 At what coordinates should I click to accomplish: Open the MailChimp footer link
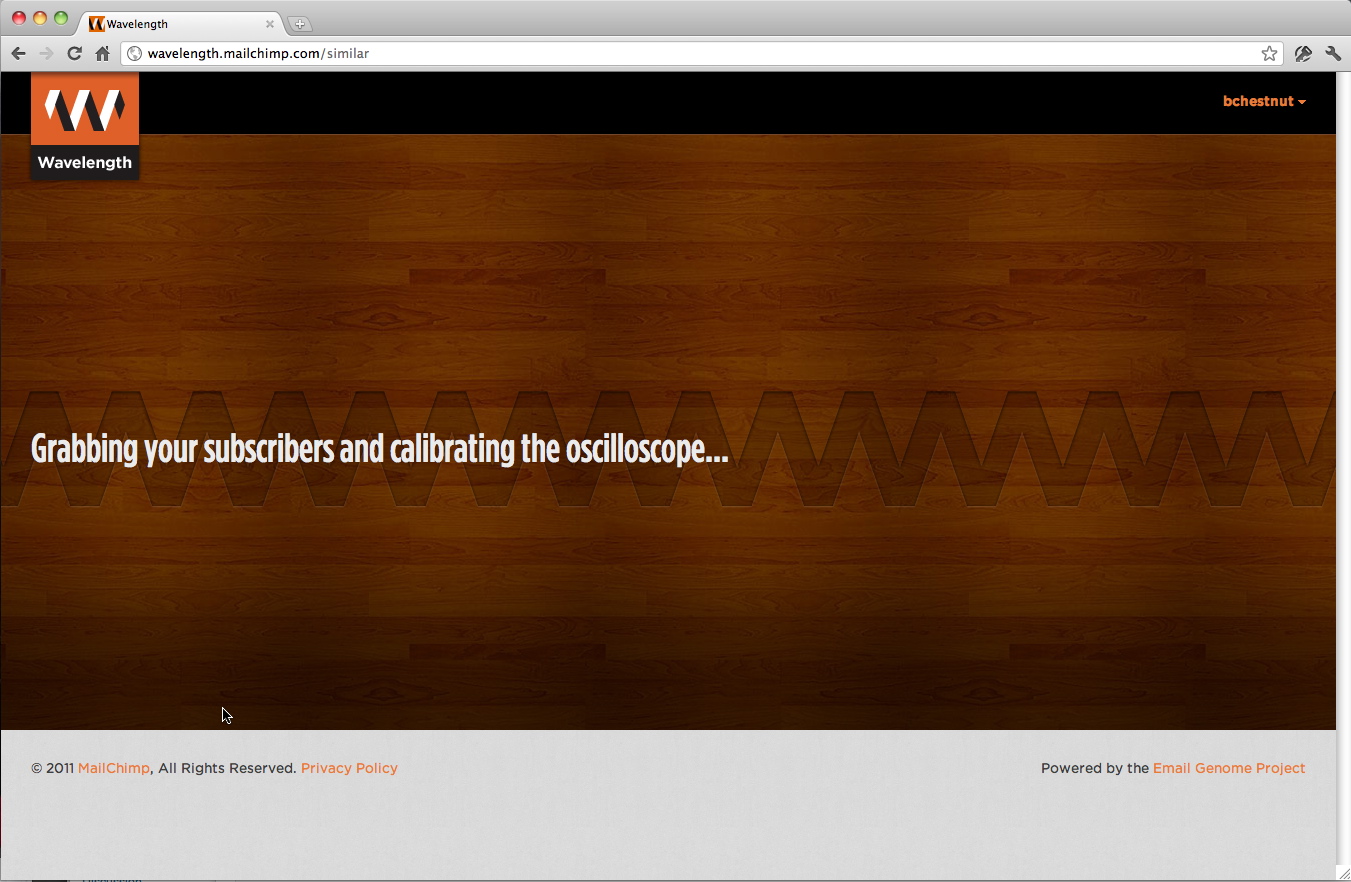coord(114,768)
